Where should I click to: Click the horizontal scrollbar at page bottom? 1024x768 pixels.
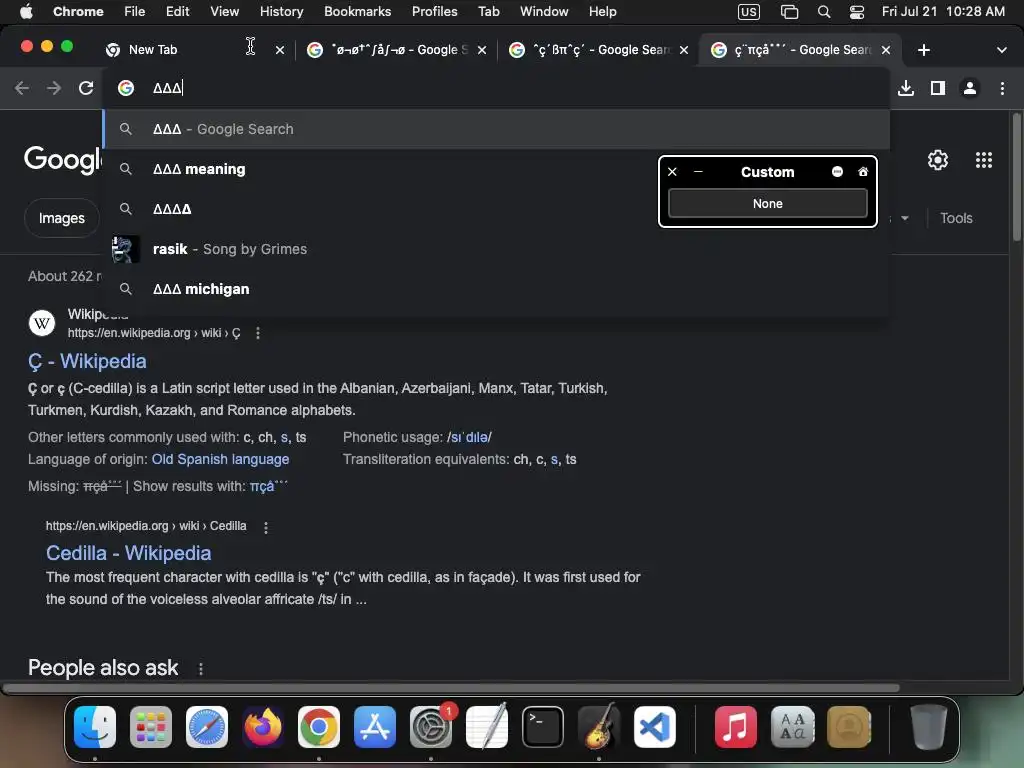click(x=451, y=688)
